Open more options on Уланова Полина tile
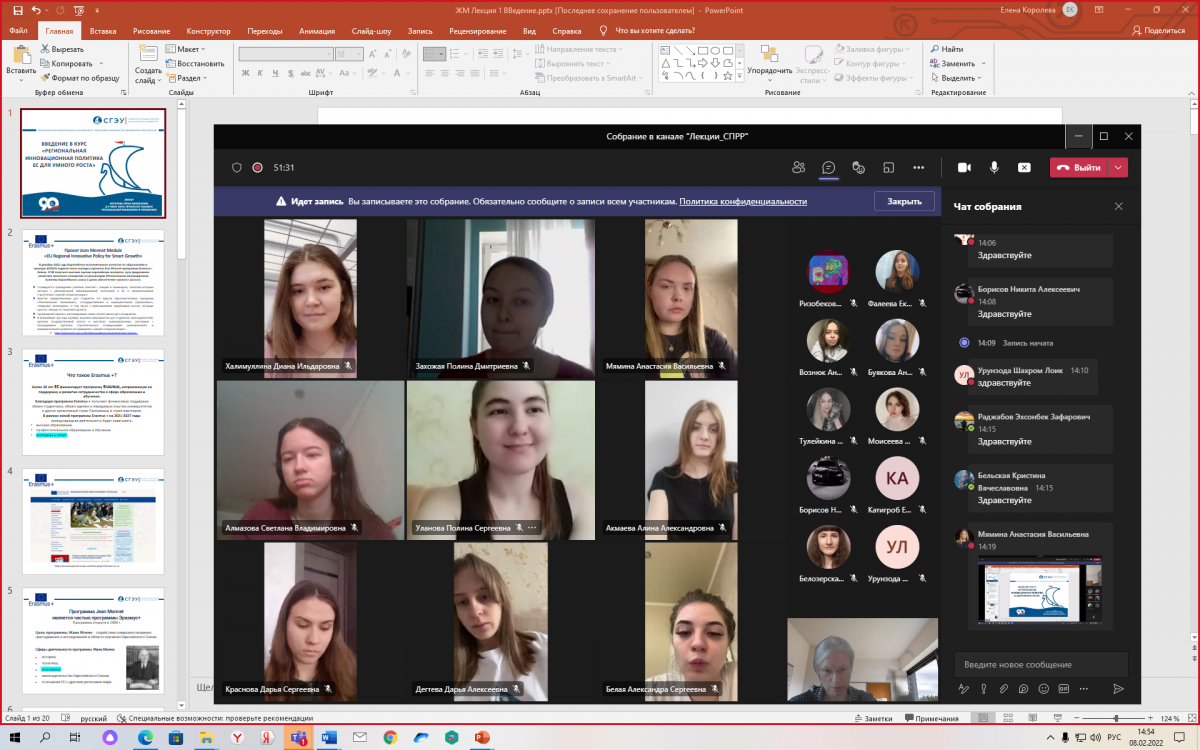 (x=532, y=527)
